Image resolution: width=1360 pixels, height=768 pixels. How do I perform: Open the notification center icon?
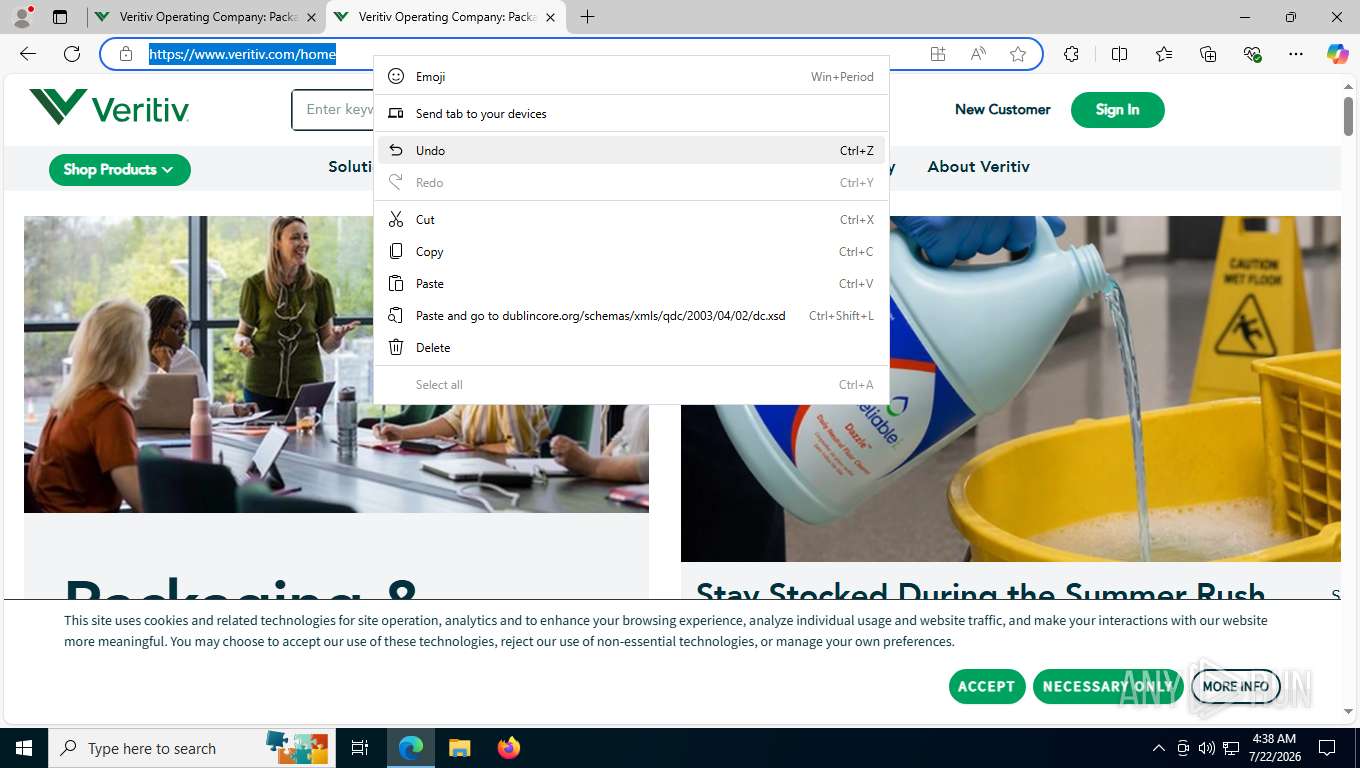point(1327,748)
